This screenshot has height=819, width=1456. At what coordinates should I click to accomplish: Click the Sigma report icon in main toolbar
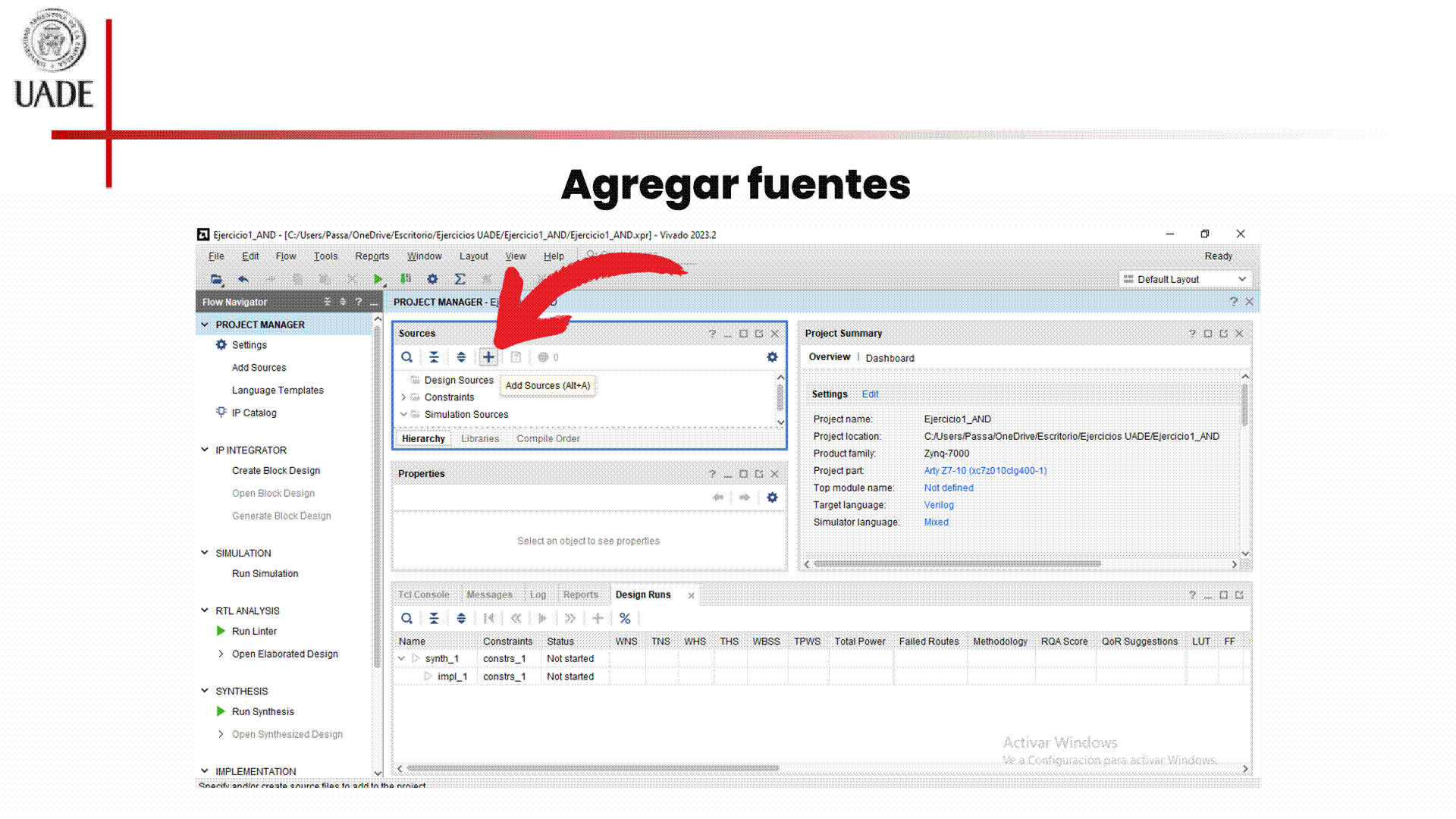(460, 279)
